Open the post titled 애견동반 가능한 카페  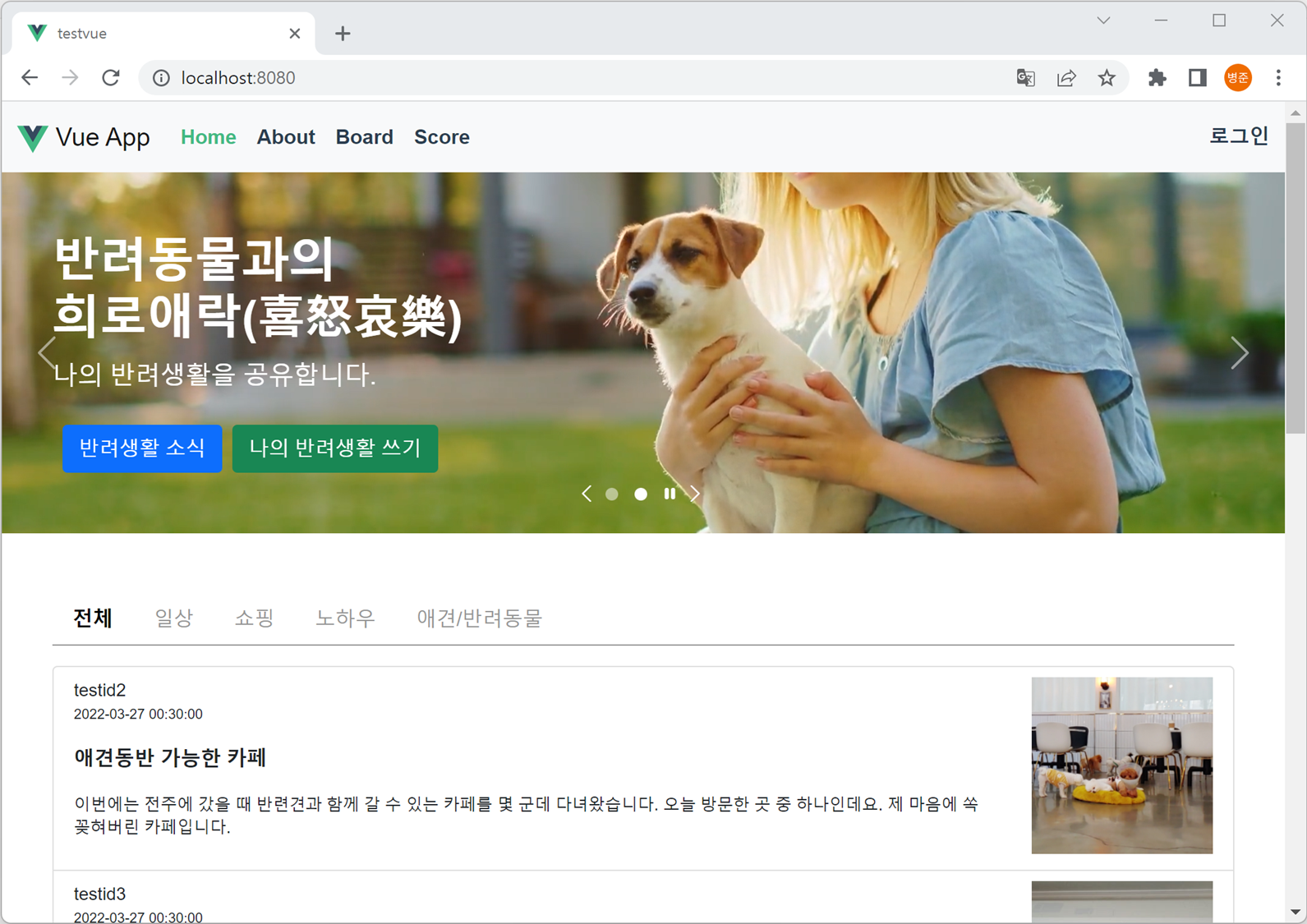point(170,757)
